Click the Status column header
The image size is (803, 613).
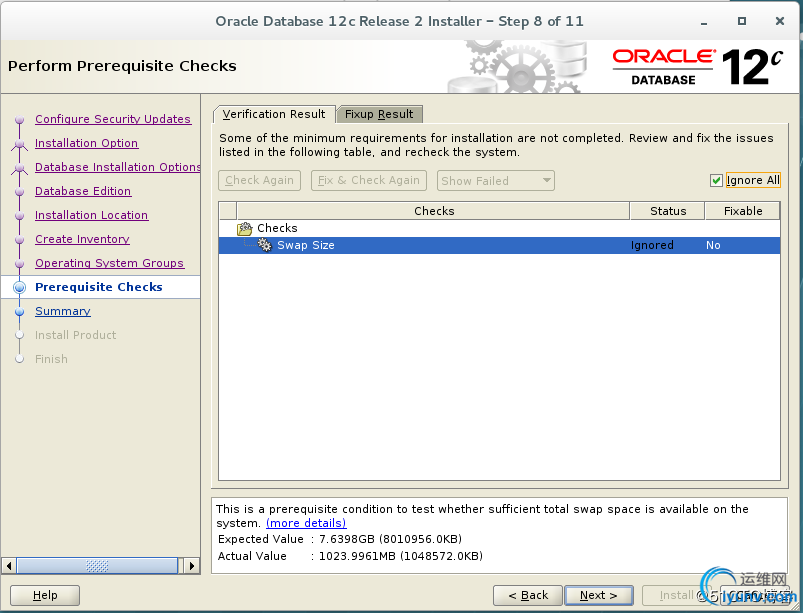coord(668,211)
